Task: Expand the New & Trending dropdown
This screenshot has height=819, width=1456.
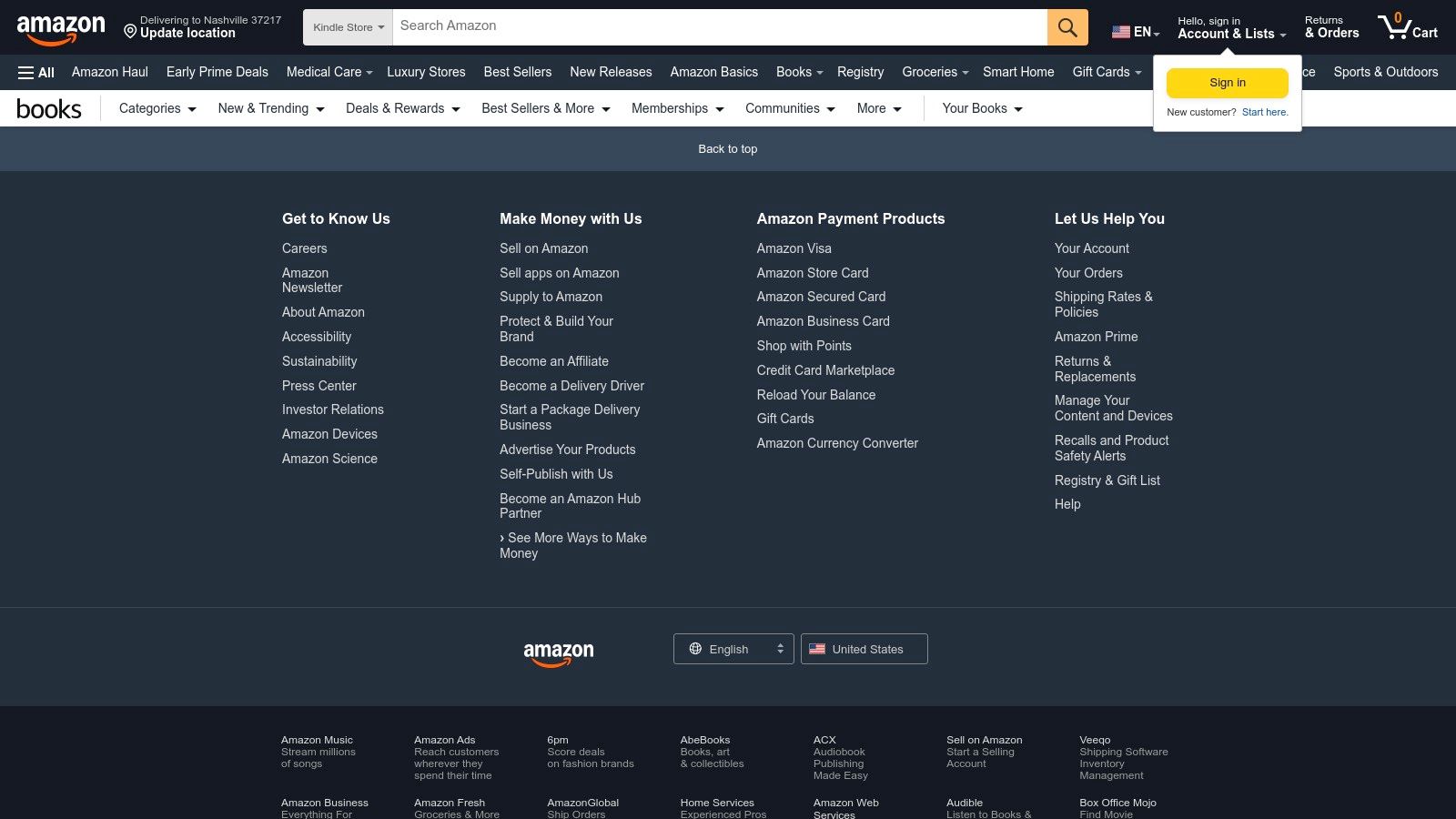Action: pyautogui.click(x=271, y=108)
